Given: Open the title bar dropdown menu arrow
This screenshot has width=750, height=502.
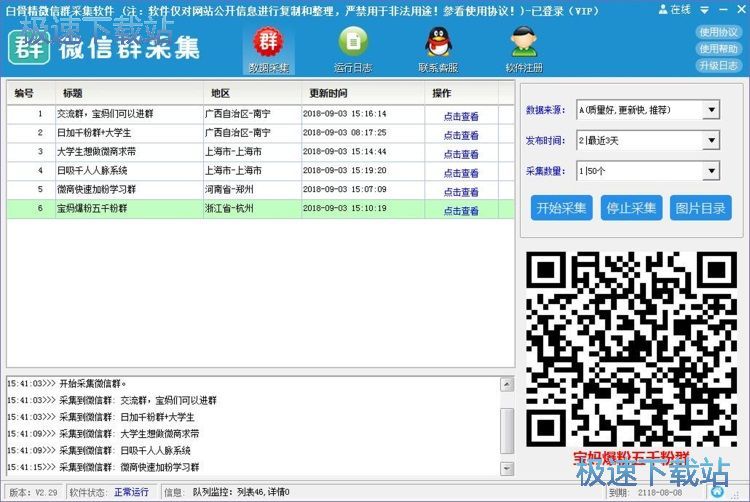Looking at the screenshot, I should click(x=705, y=10).
